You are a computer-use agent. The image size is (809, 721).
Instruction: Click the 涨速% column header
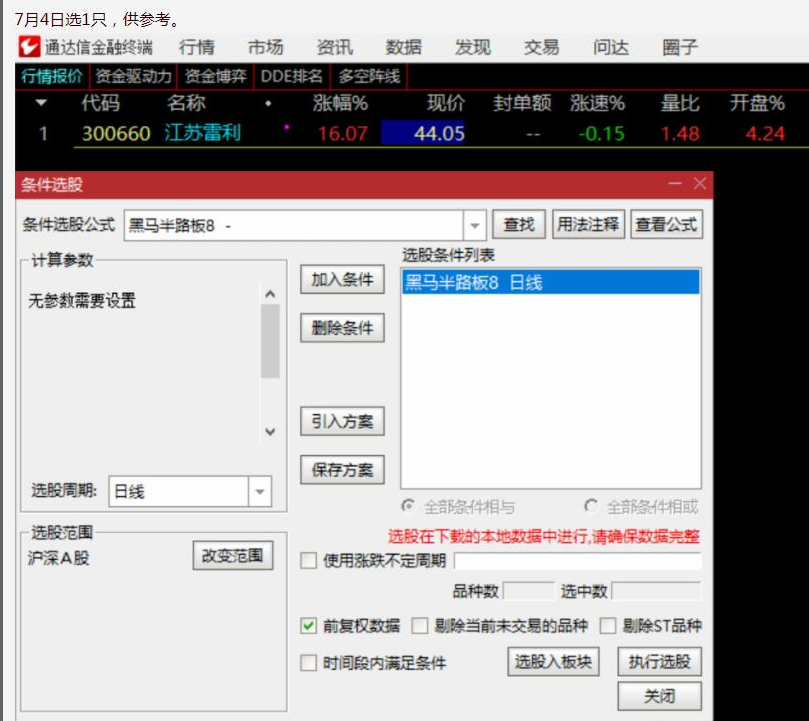tap(597, 103)
